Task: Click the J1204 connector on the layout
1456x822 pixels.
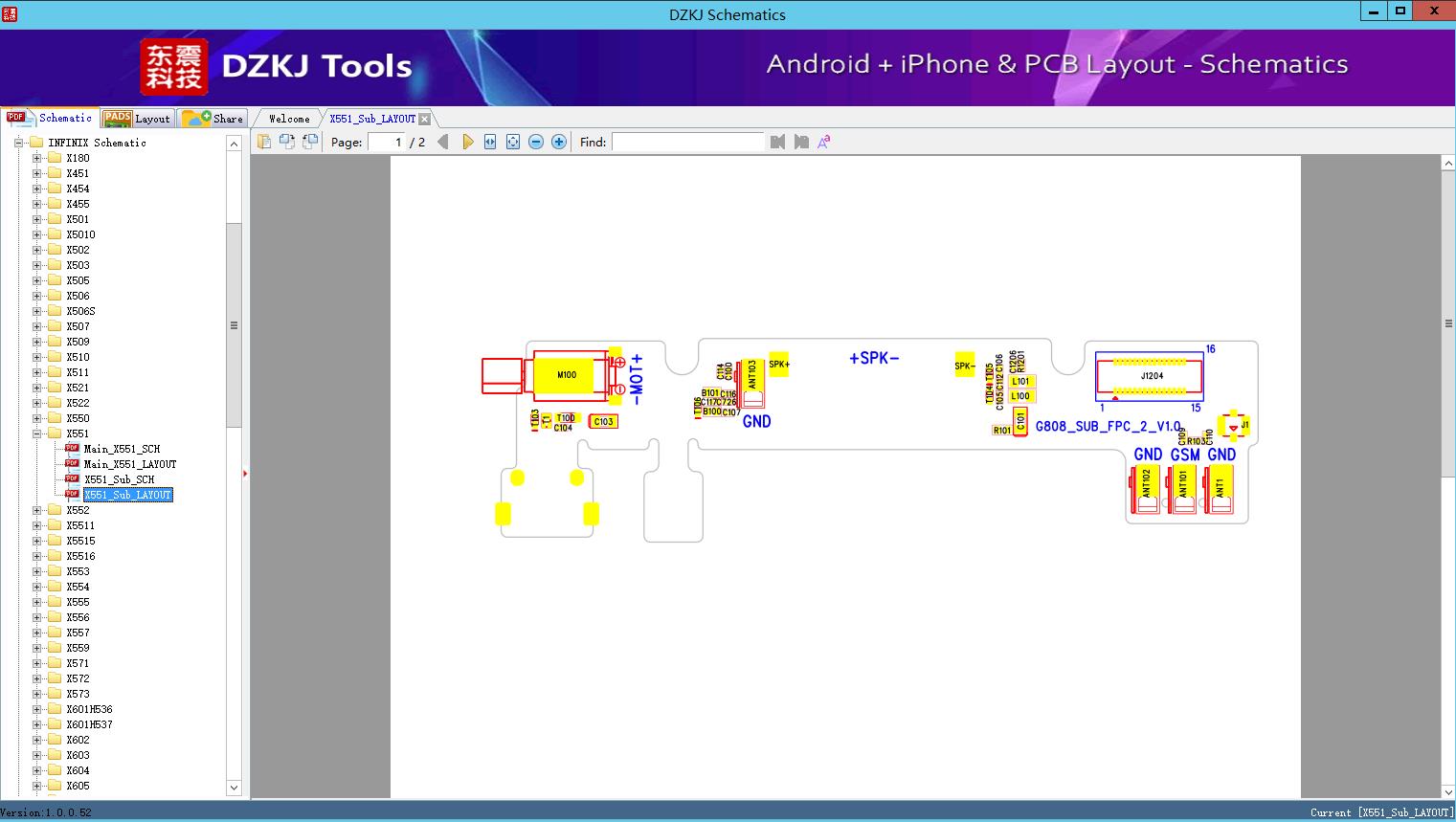Action: tap(1150, 376)
